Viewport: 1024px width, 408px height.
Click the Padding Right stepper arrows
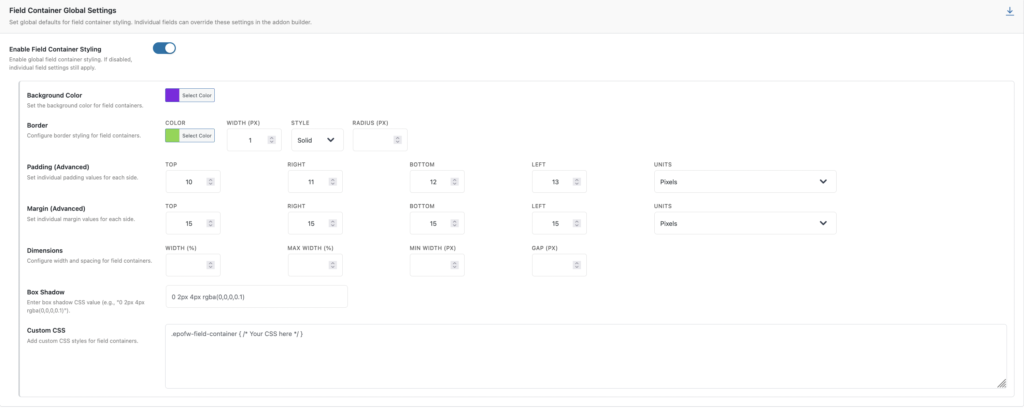tap(331, 182)
